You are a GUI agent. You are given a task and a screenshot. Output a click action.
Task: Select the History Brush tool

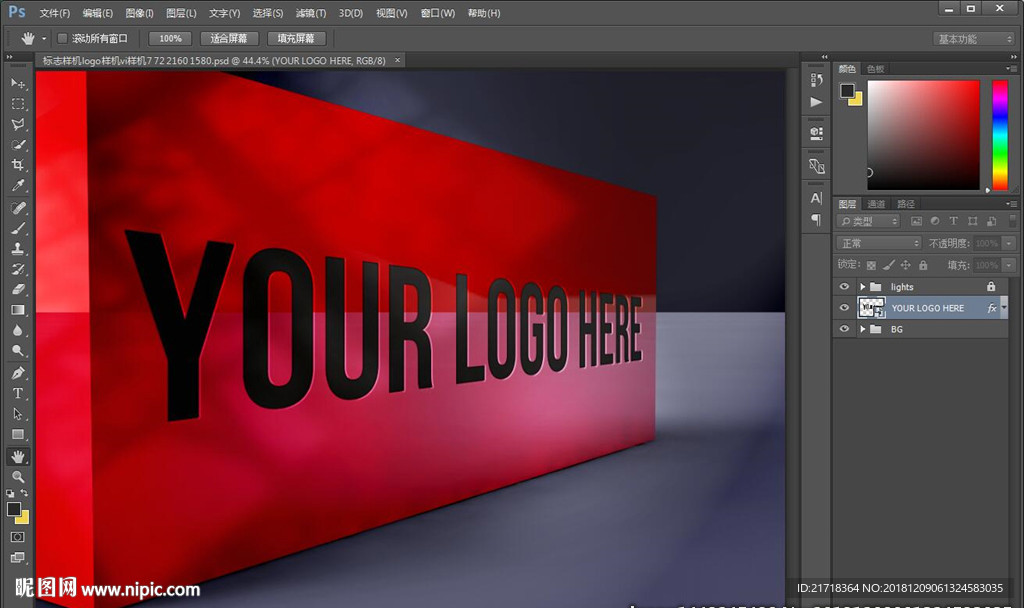click(18, 269)
